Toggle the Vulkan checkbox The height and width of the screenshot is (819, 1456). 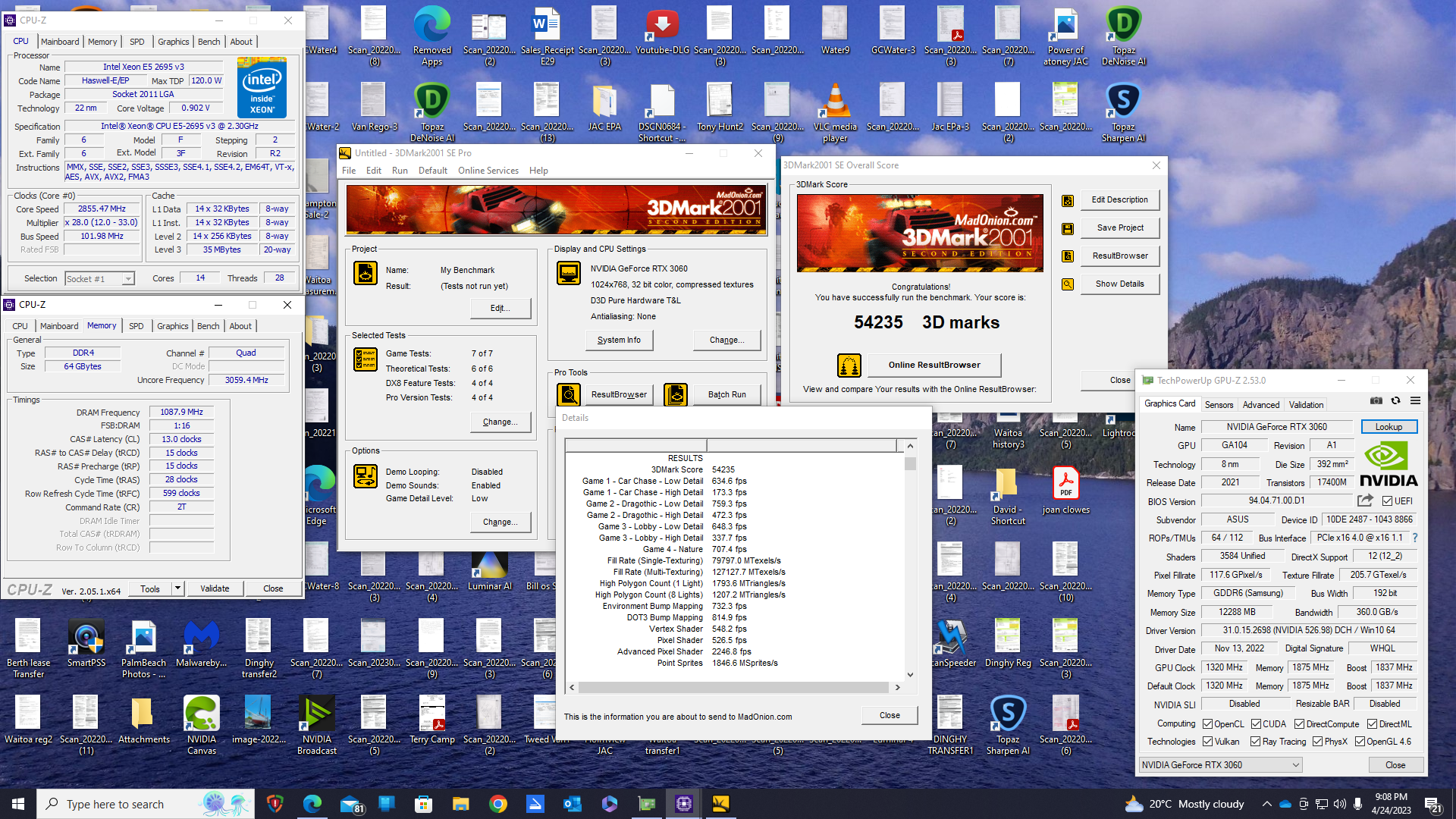[1208, 742]
